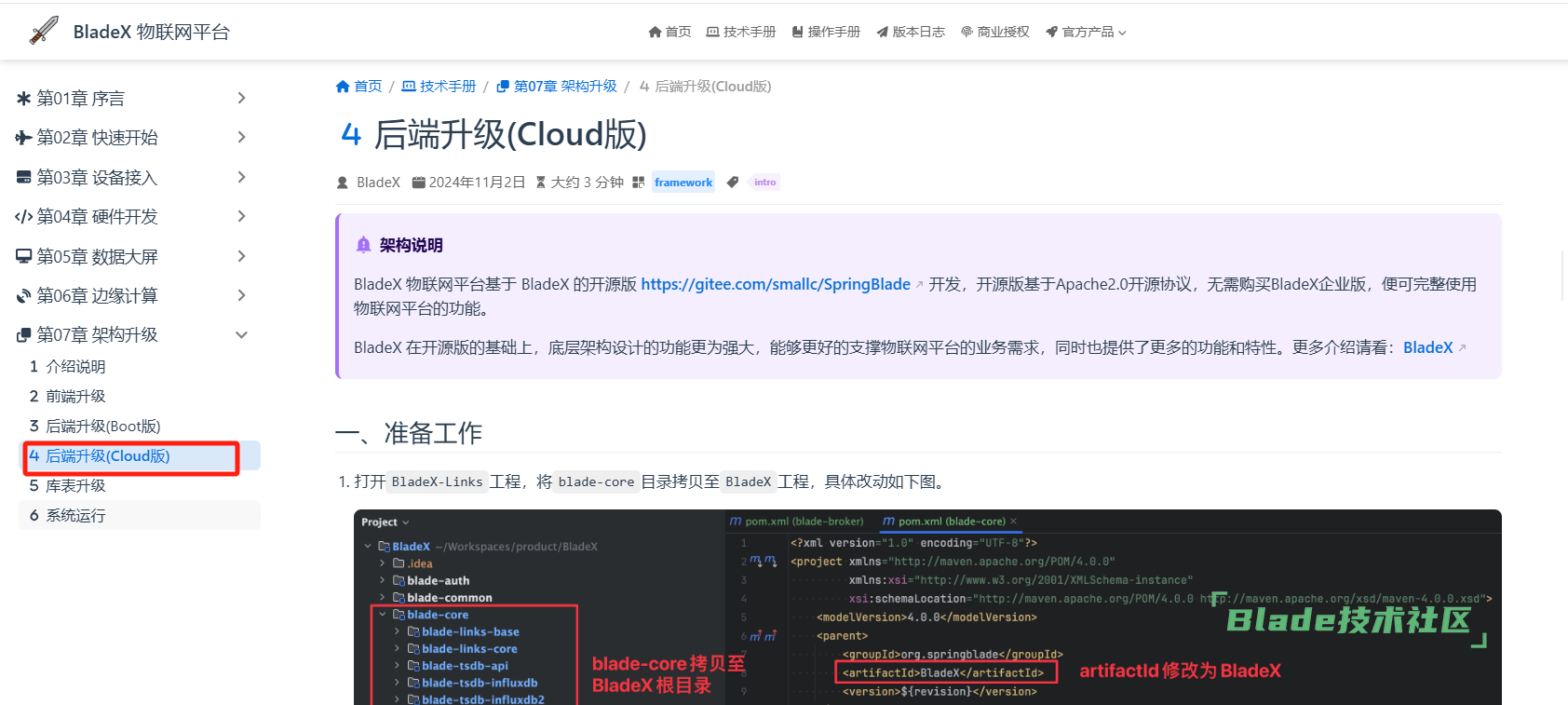The width and height of the screenshot is (1568, 705).
Task: Open 技术手册 in top navigation
Action: pyautogui.click(x=741, y=32)
